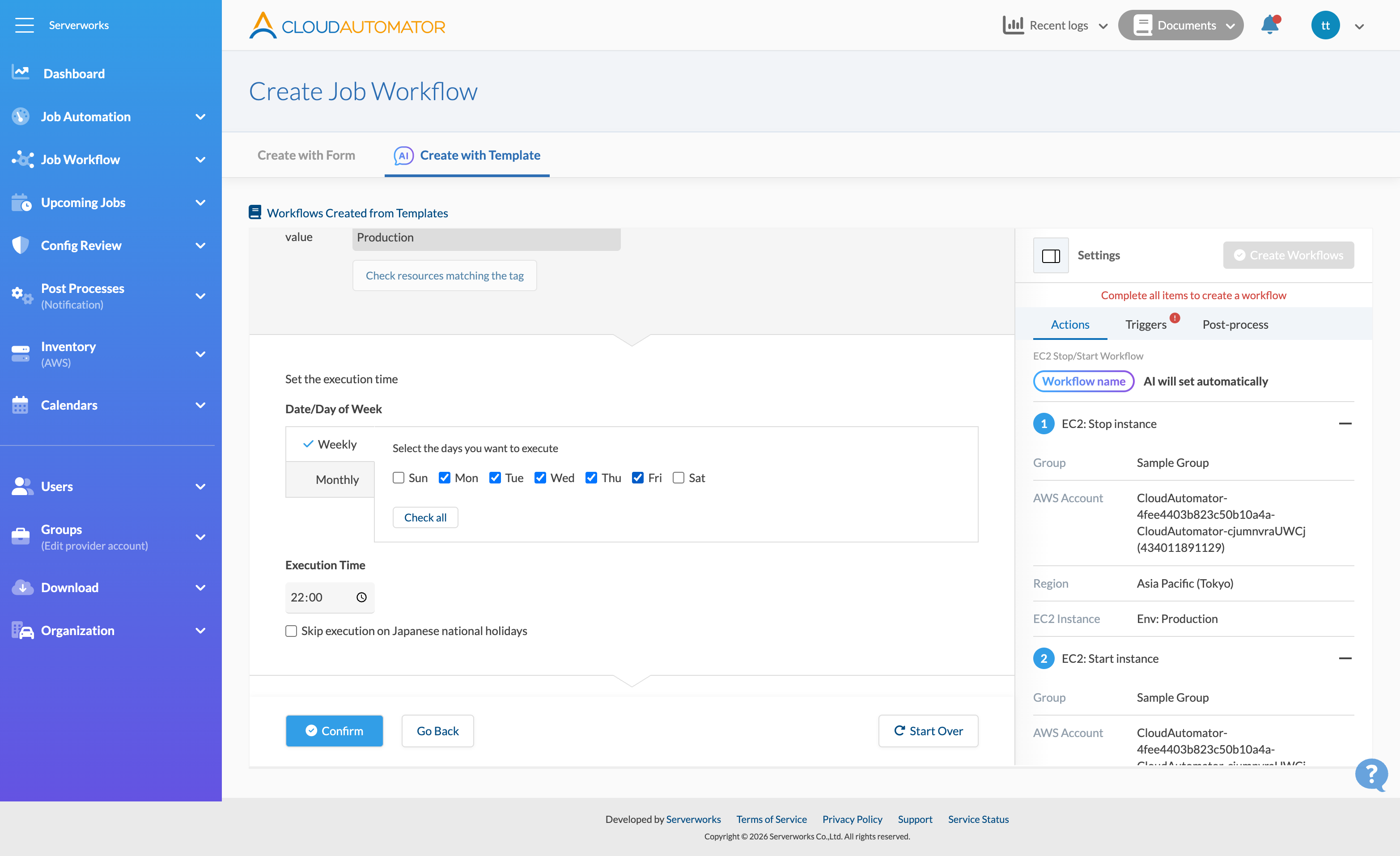Click the Organization building icon

[23, 631]
